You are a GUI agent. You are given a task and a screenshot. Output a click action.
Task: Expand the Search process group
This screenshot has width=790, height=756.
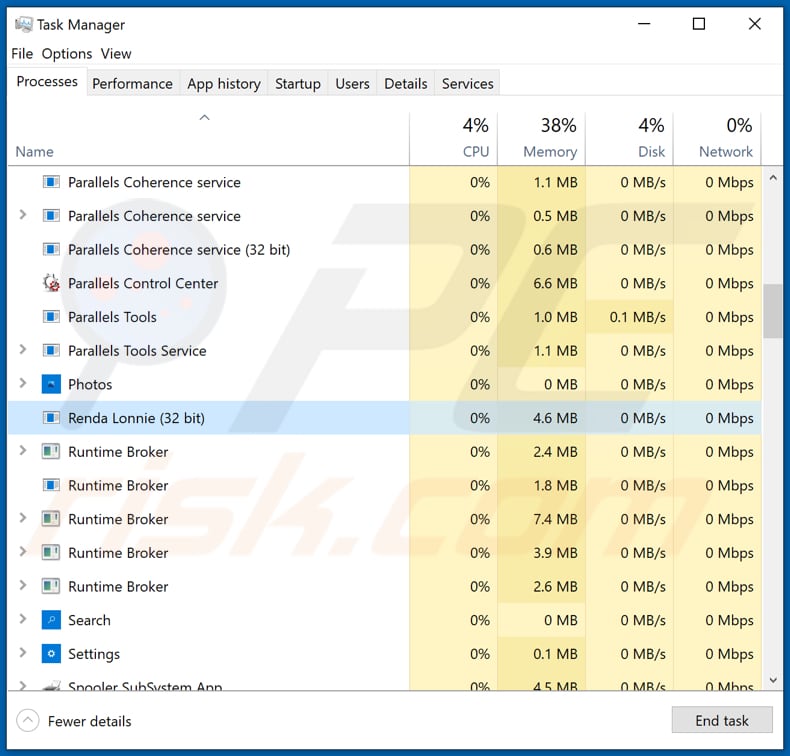23,619
